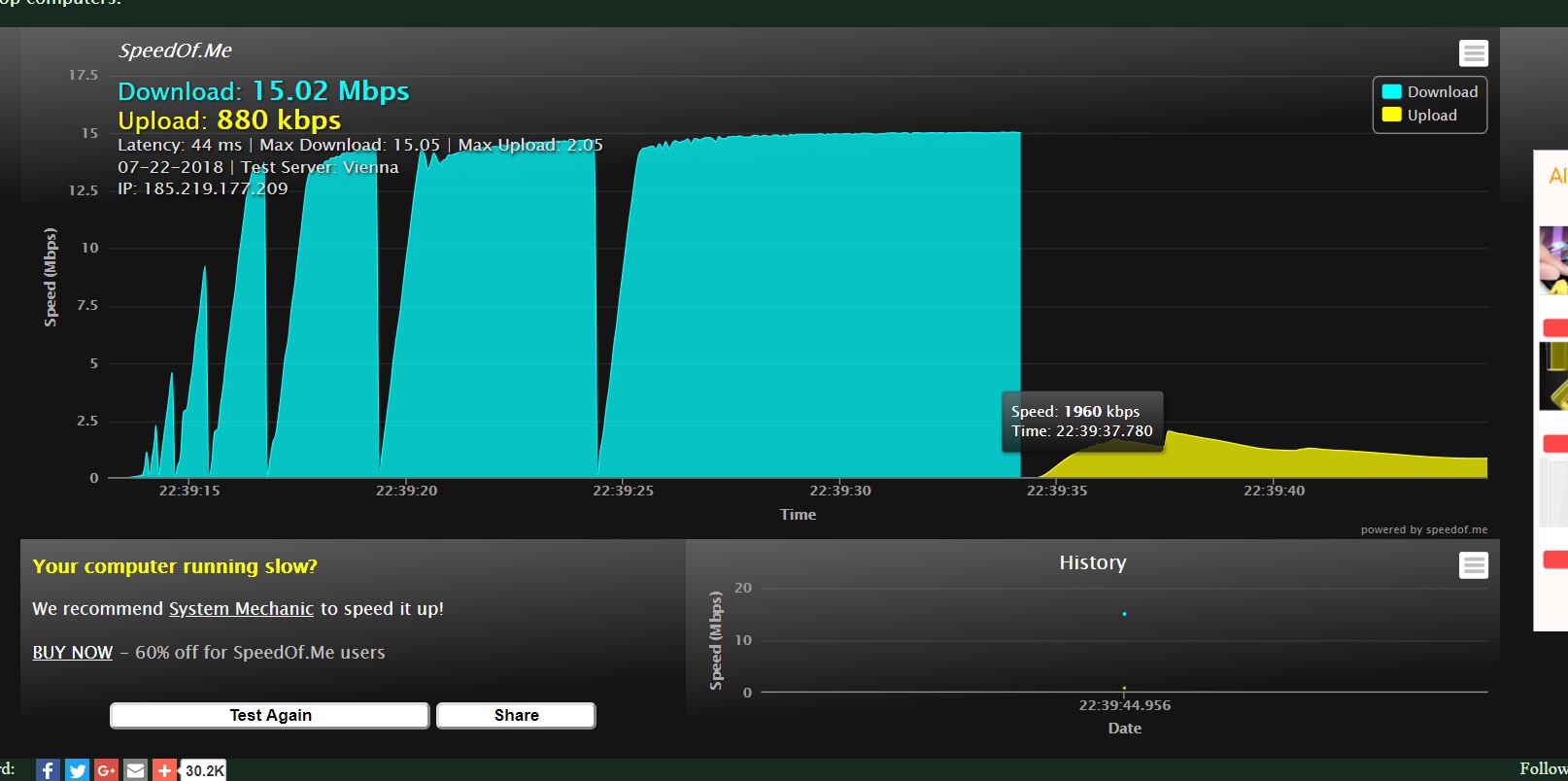Click the Latency 44 ms details line
This screenshot has height=781, width=1568.
(360, 145)
